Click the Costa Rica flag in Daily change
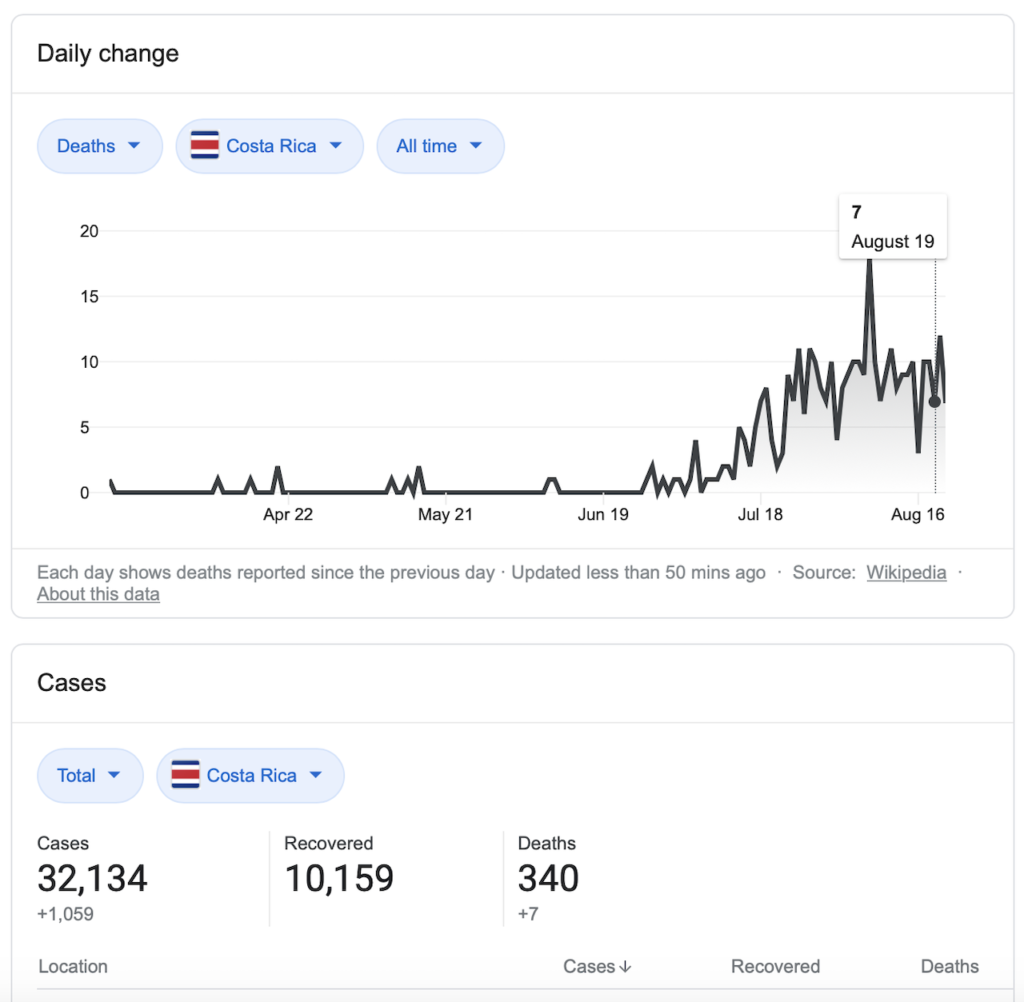 pos(204,146)
